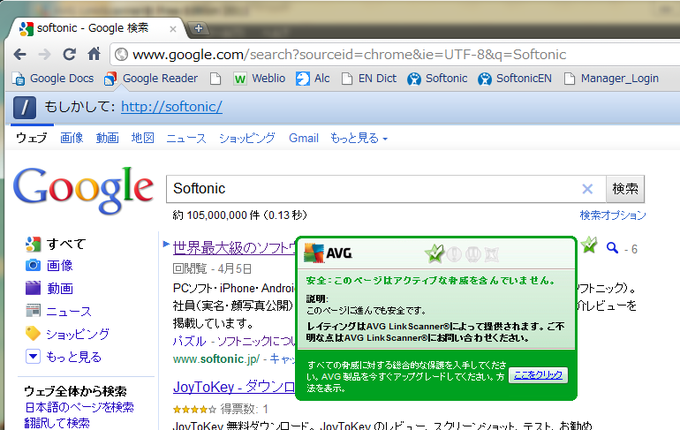The height and width of the screenshot is (430, 680).
Task: Click the infobar slash icon
Action: click(x=24, y=108)
